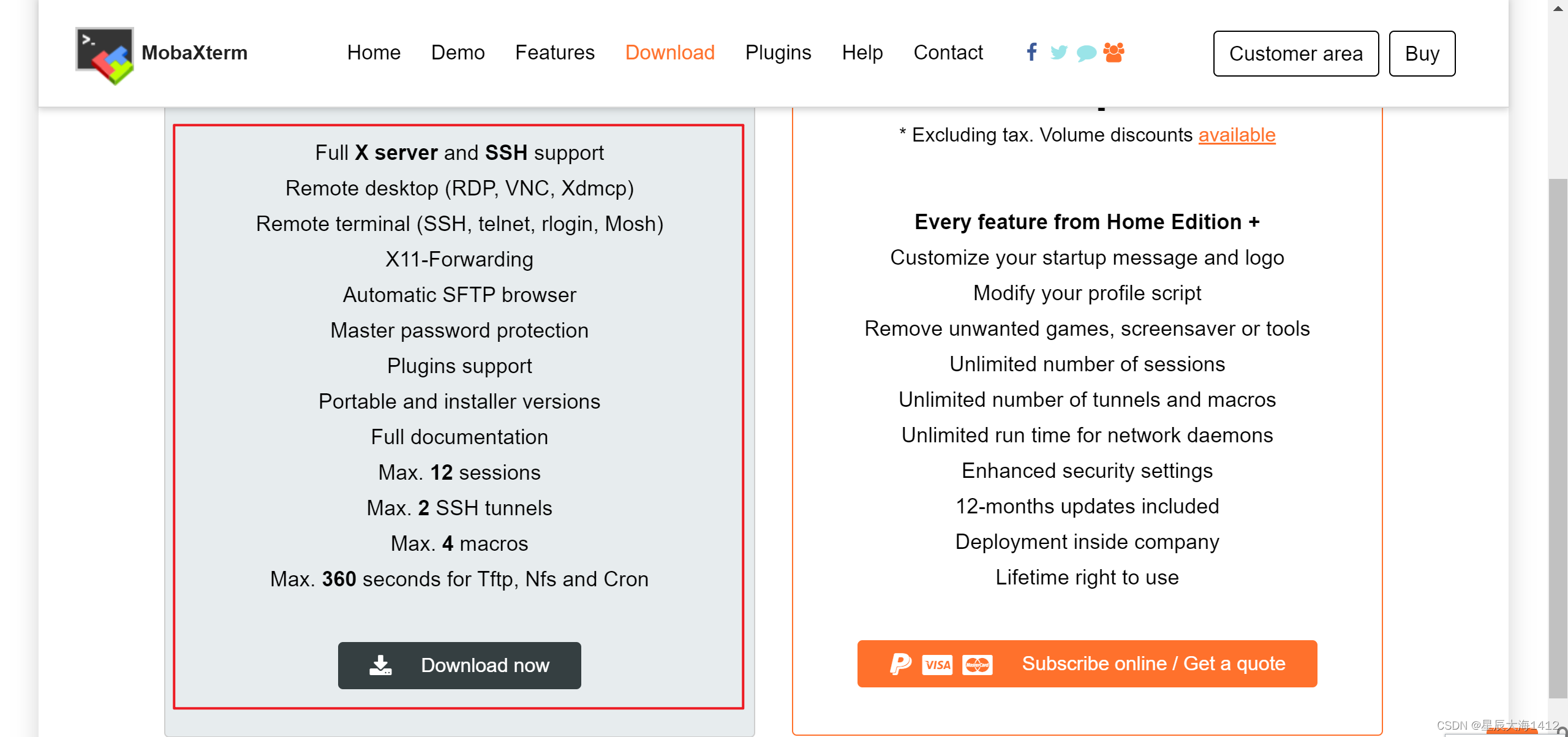Navigate to Features in the navbar
The height and width of the screenshot is (737, 1568).
coord(554,53)
